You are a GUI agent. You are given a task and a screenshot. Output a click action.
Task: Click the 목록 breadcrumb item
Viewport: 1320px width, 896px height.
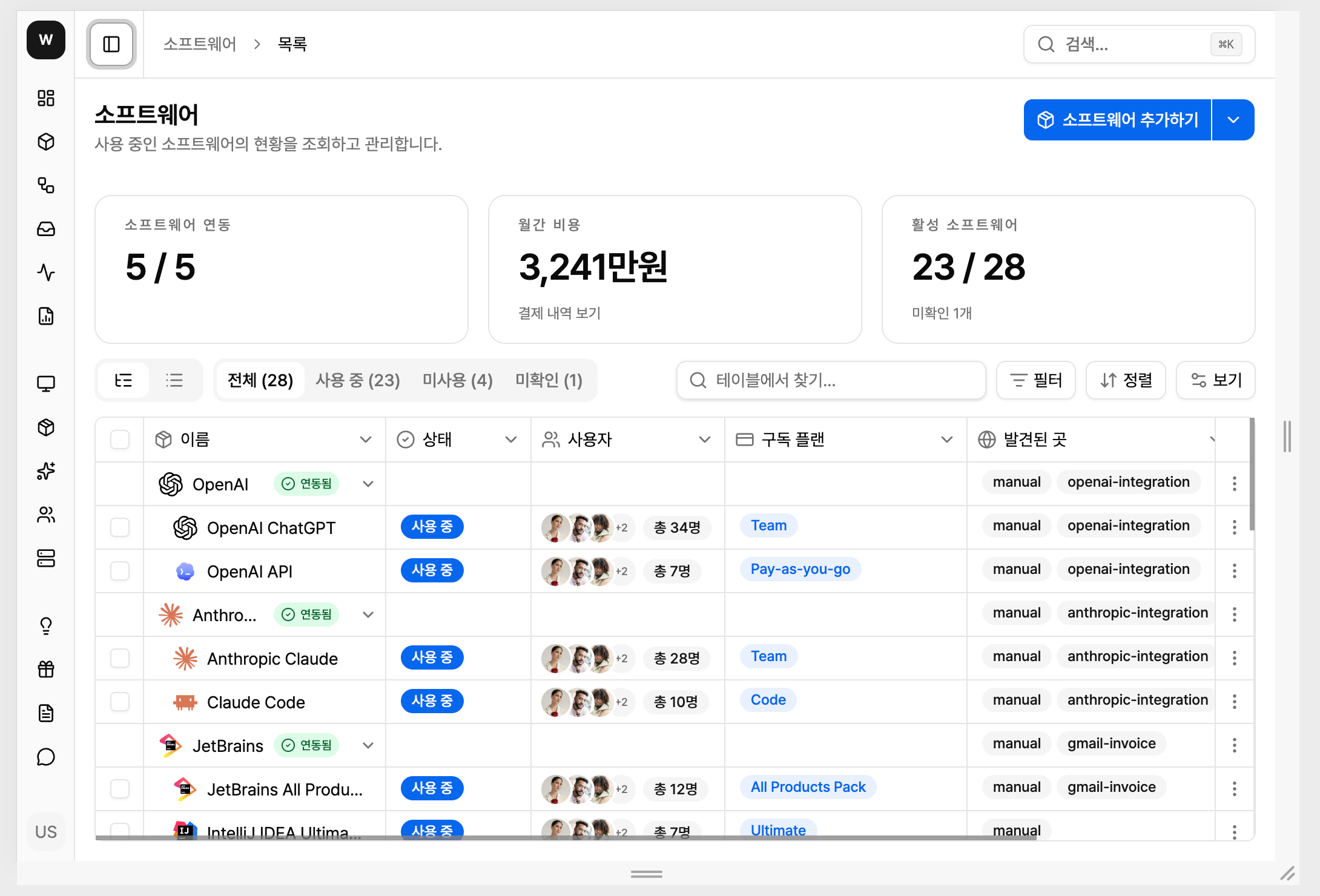292,44
